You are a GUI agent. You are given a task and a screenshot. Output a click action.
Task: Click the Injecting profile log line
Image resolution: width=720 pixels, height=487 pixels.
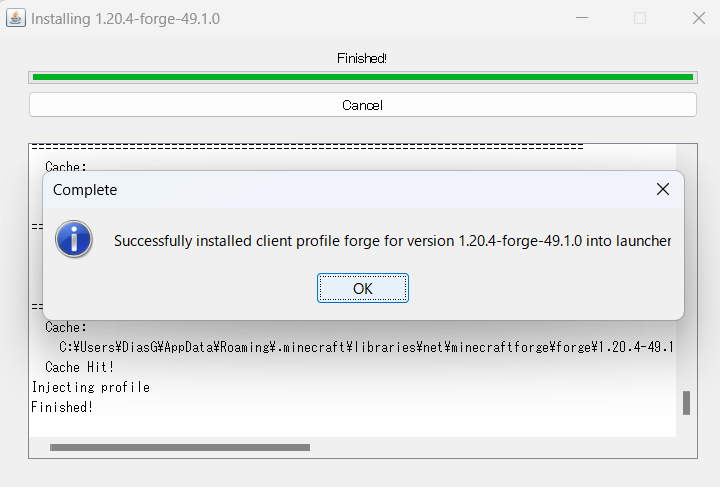coord(90,387)
